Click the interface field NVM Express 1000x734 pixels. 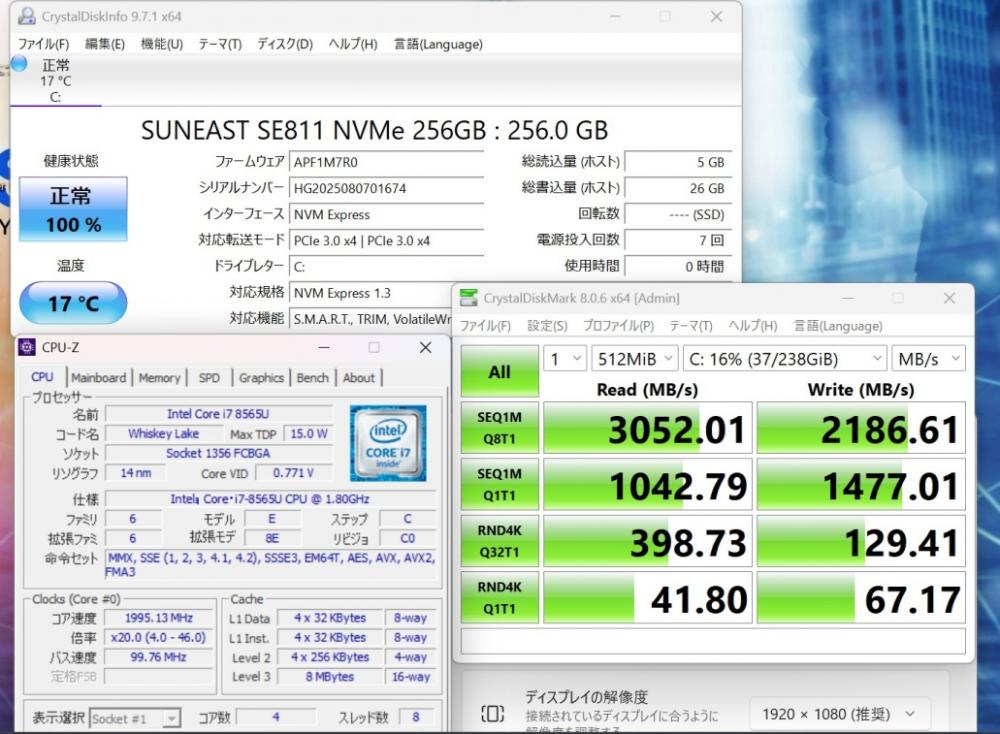(x=386, y=214)
